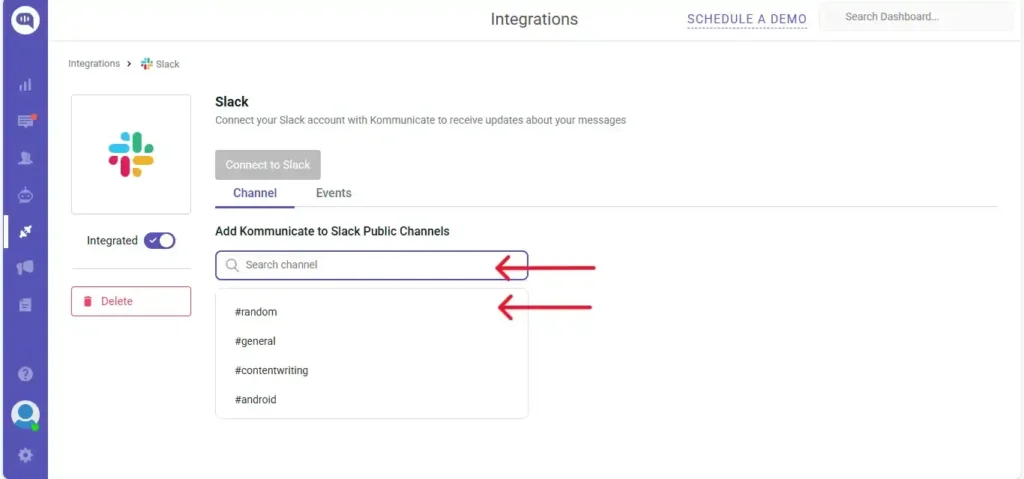
Task: Open the Schedule a Demo link
Action: point(747,20)
